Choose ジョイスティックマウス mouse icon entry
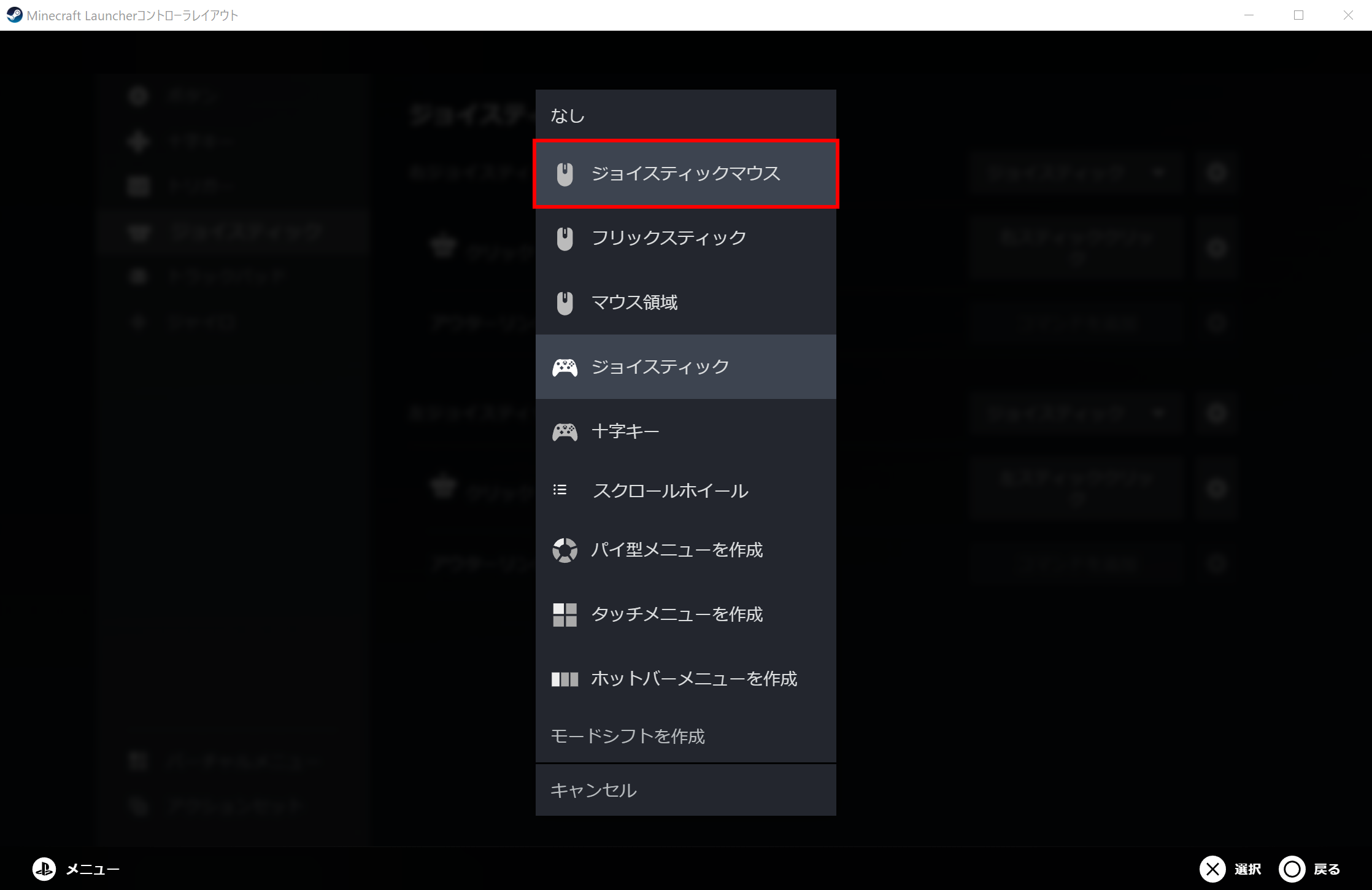 685,174
